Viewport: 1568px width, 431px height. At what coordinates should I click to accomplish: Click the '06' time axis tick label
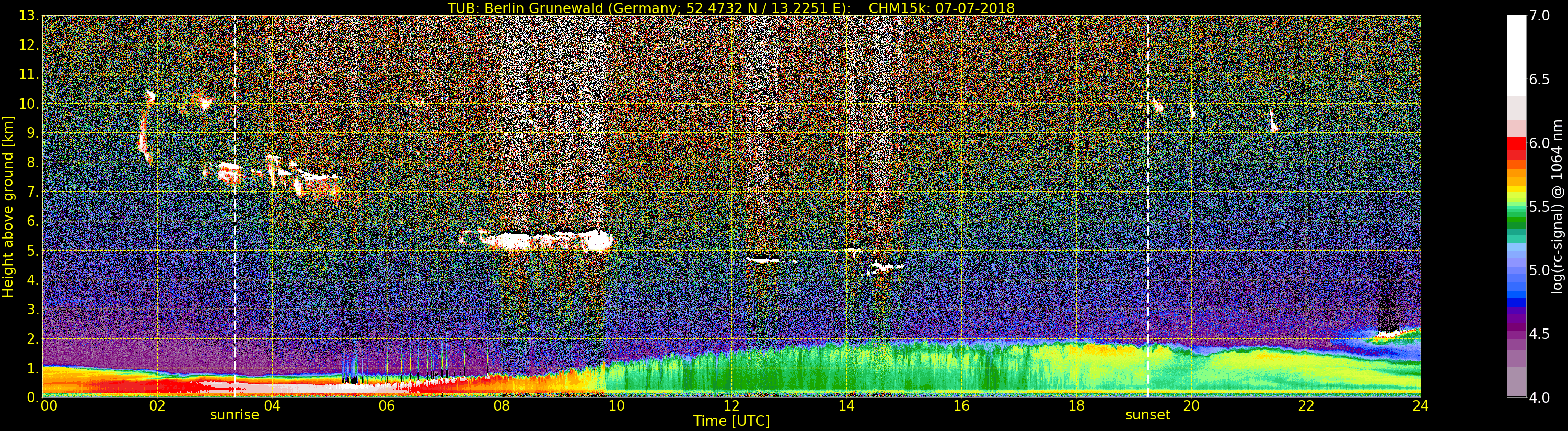pyautogui.click(x=387, y=405)
